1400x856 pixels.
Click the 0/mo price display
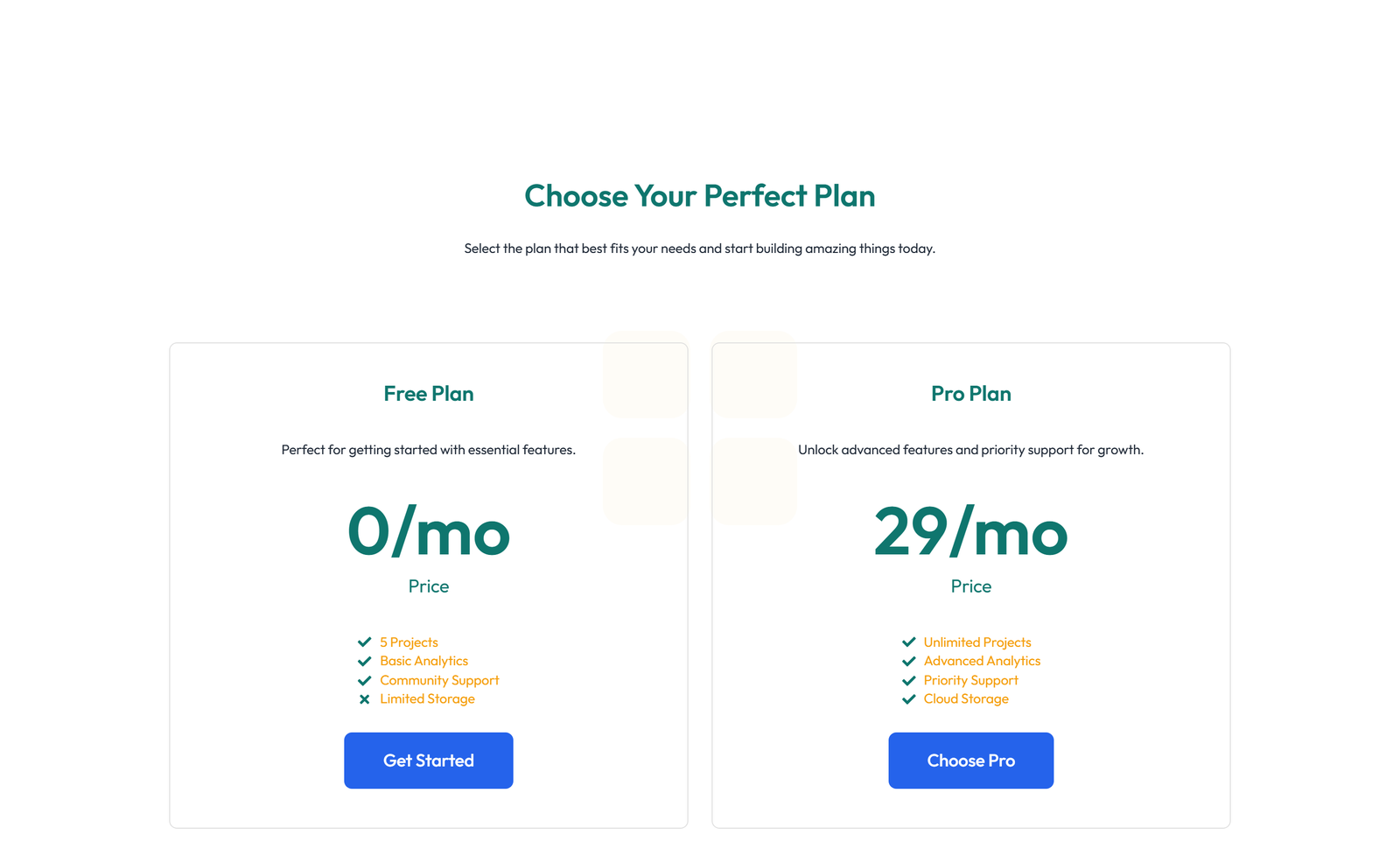(428, 532)
